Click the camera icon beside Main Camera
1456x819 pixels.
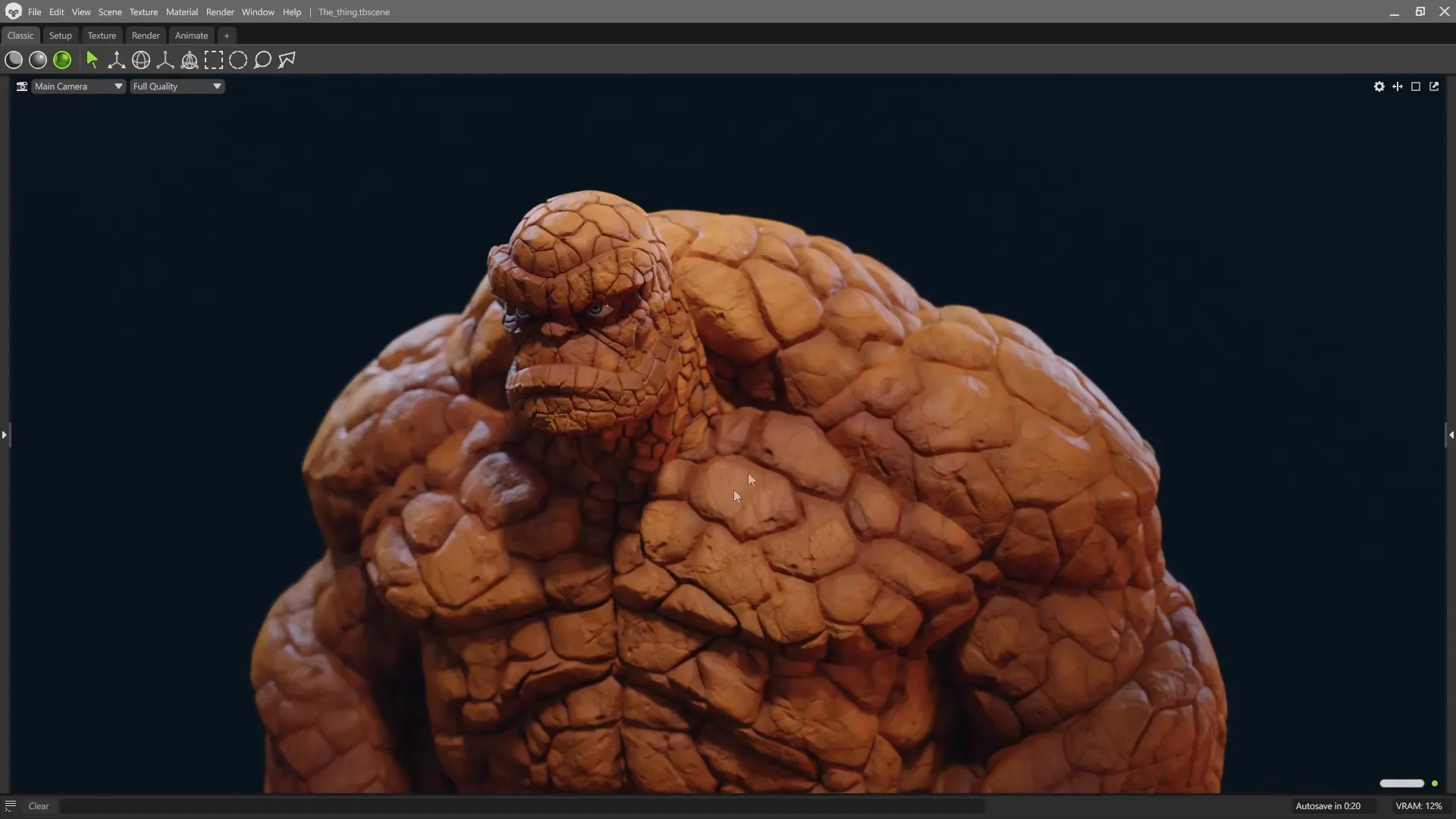[x=22, y=86]
